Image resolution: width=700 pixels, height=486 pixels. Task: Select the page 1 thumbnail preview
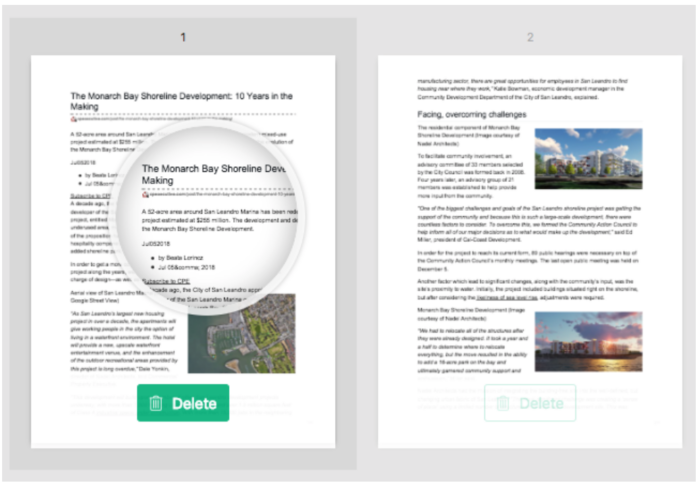tap(183, 252)
